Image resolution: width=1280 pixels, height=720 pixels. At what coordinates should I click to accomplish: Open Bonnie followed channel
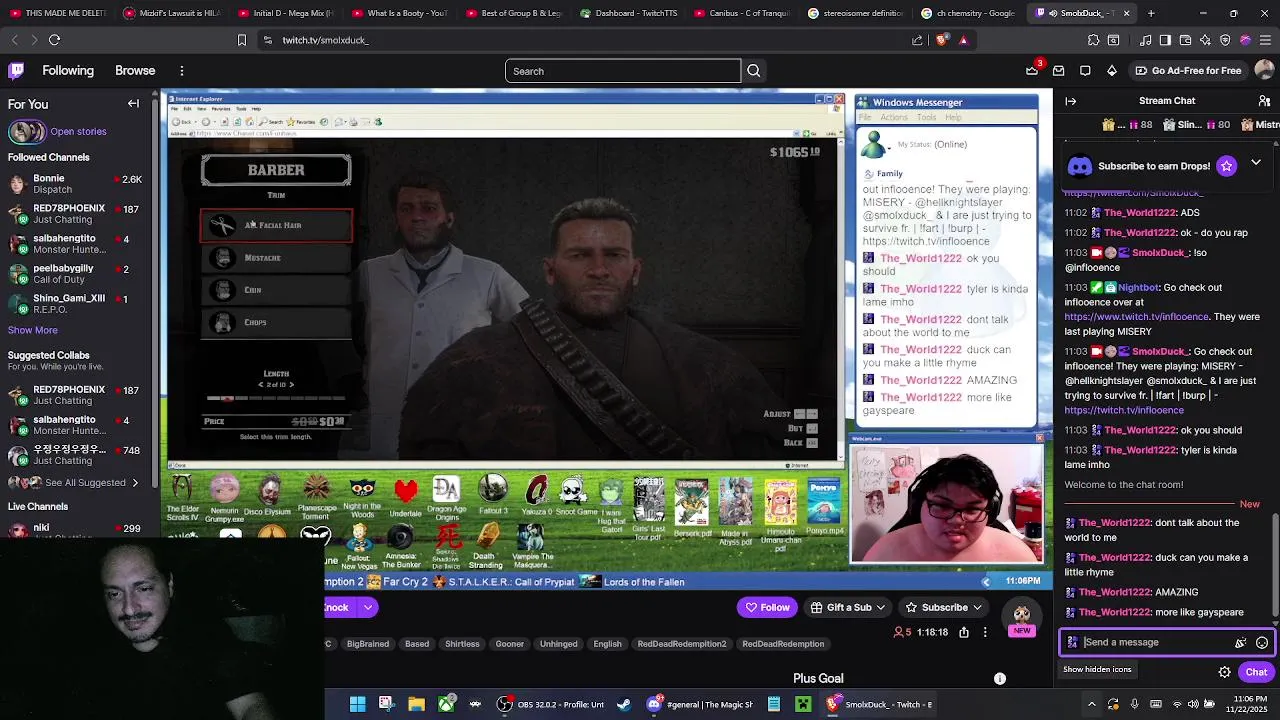[78, 184]
